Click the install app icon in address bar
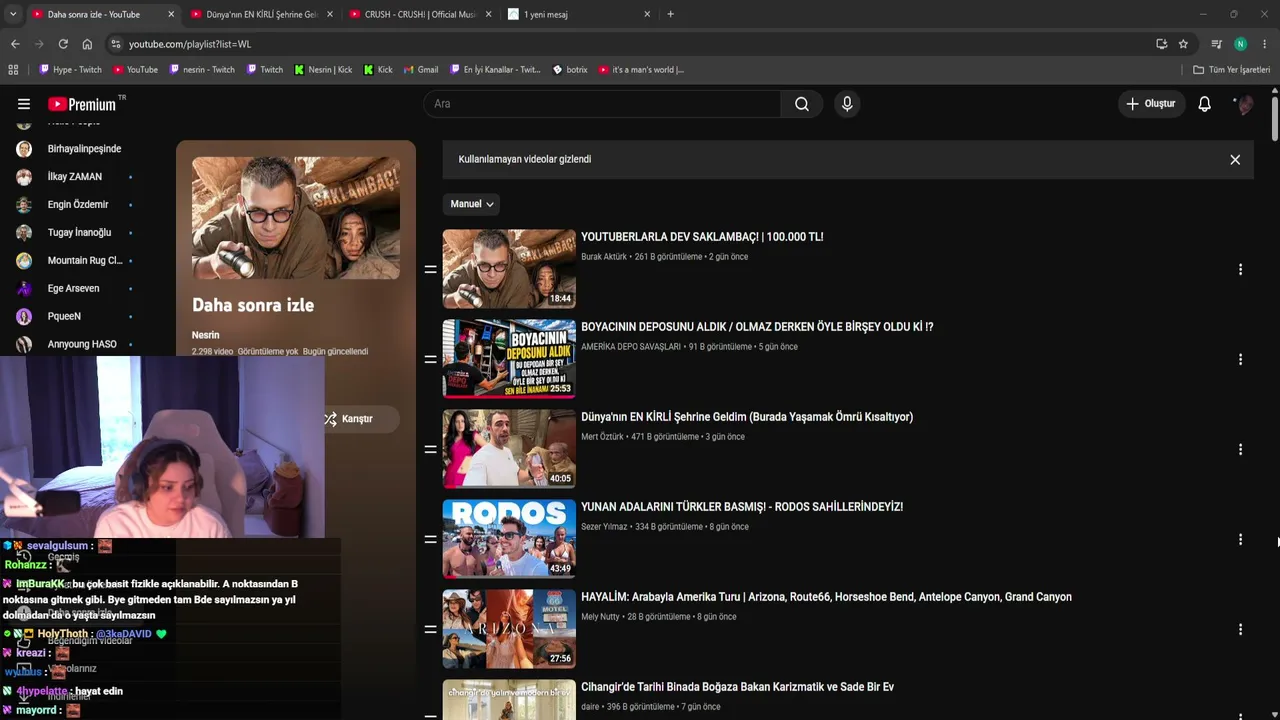This screenshot has width=1280, height=720. coord(1161,44)
